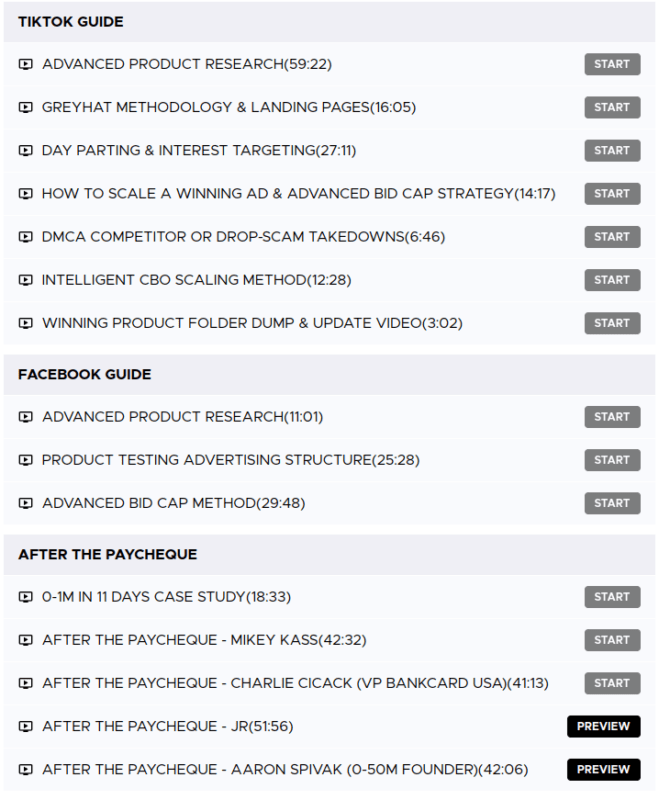Screen dimensions: 659x800
Task: Click video icon next to Advanced Bid Cap Method
Action: 25,503
